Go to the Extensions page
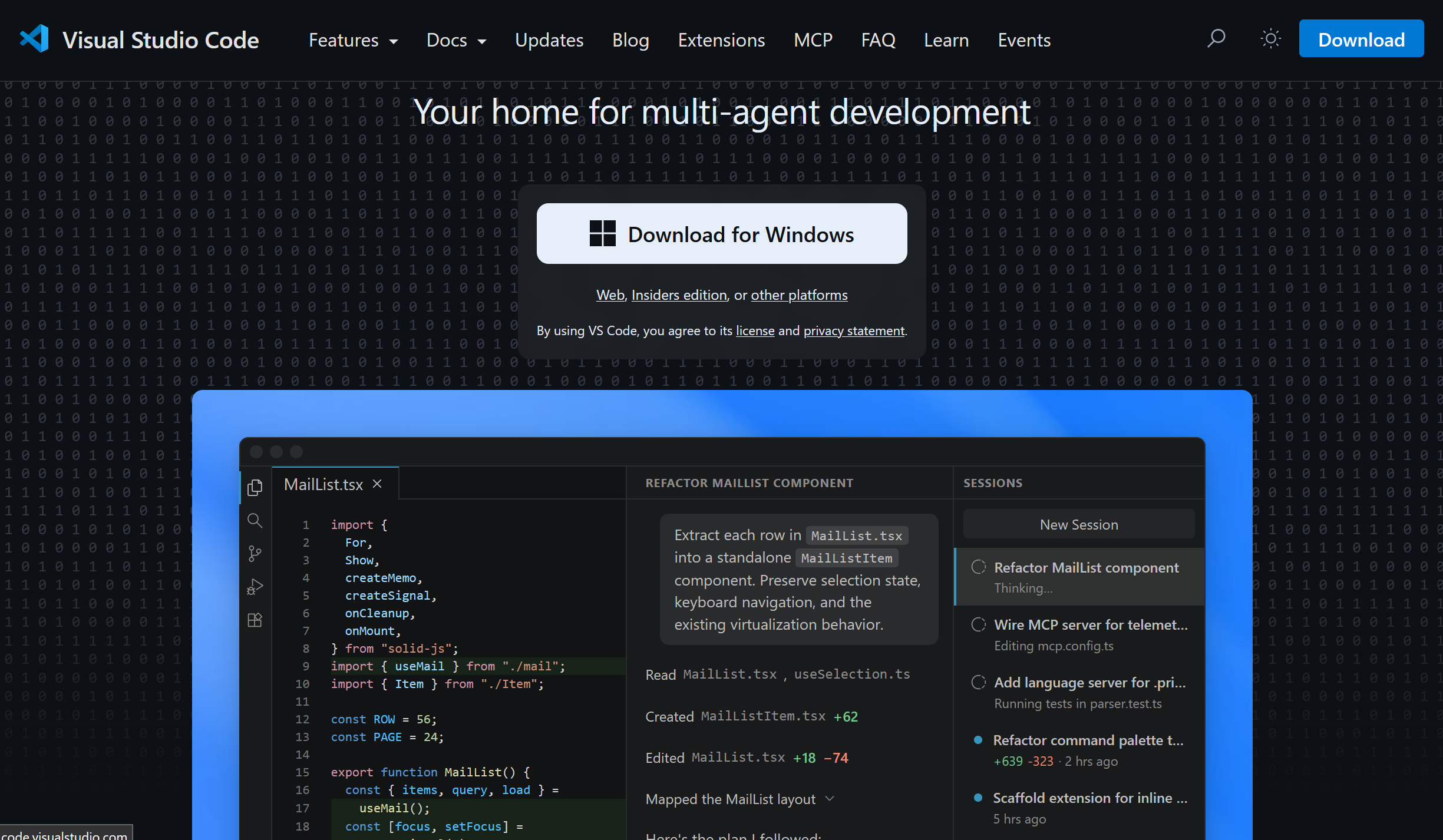 point(721,40)
